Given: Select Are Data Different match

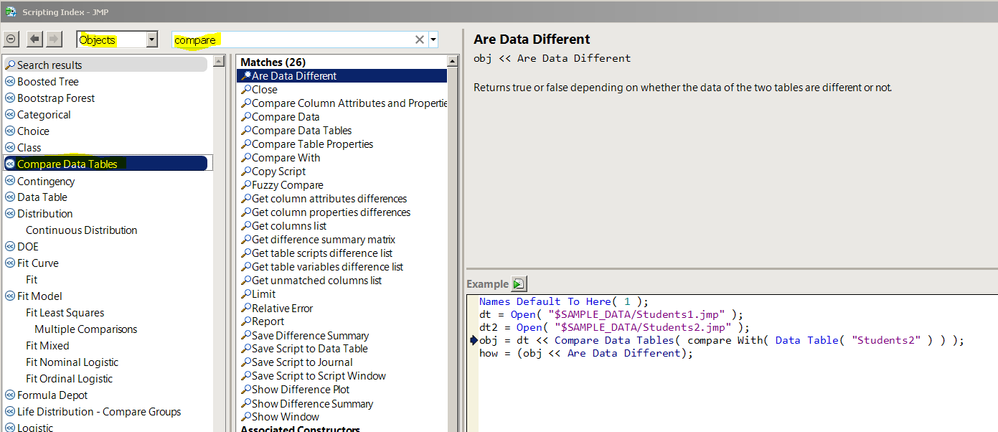Looking at the screenshot, I should pyautogui.click(x=342, y=76).
